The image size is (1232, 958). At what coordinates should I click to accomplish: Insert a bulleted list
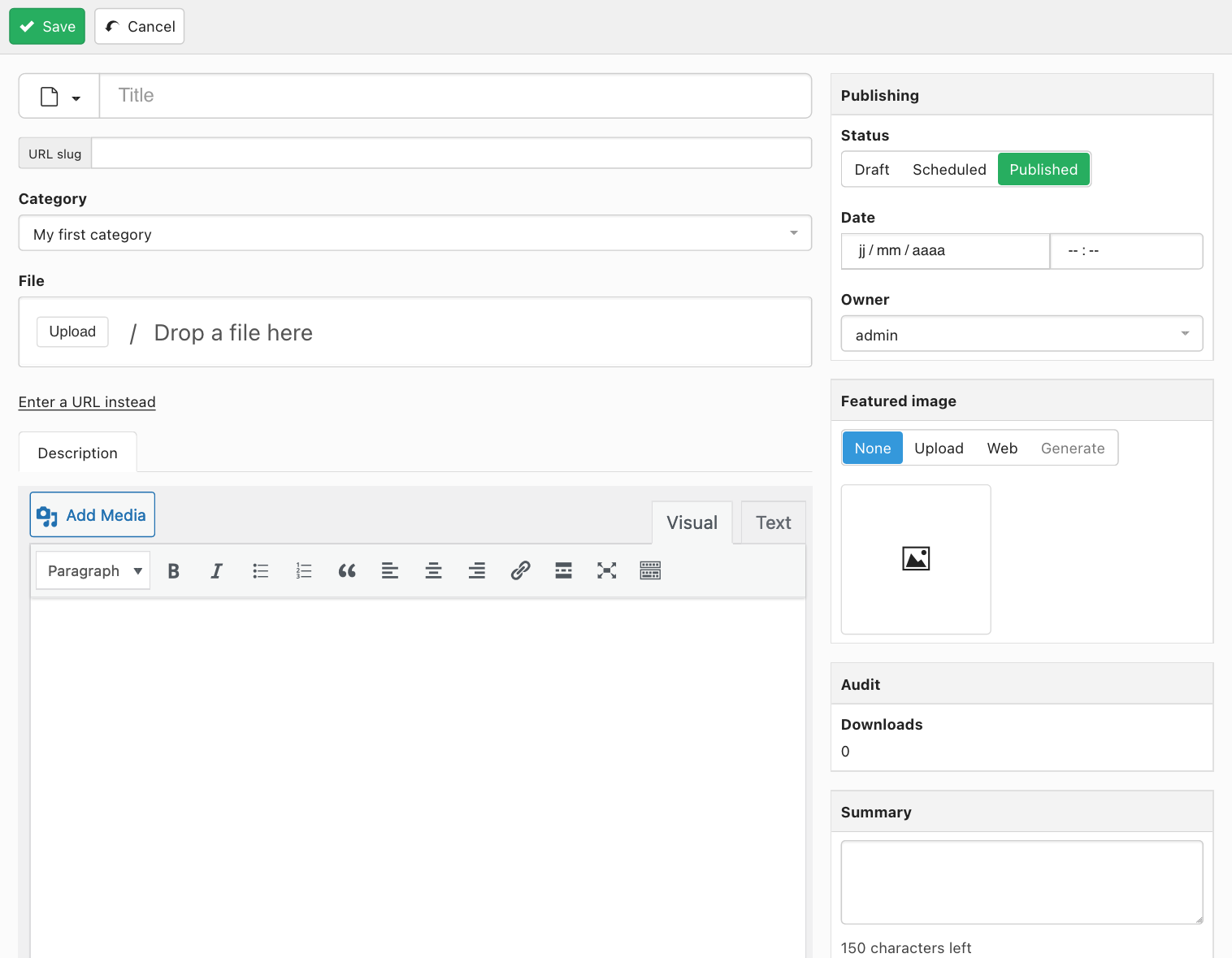coord(260,571)
